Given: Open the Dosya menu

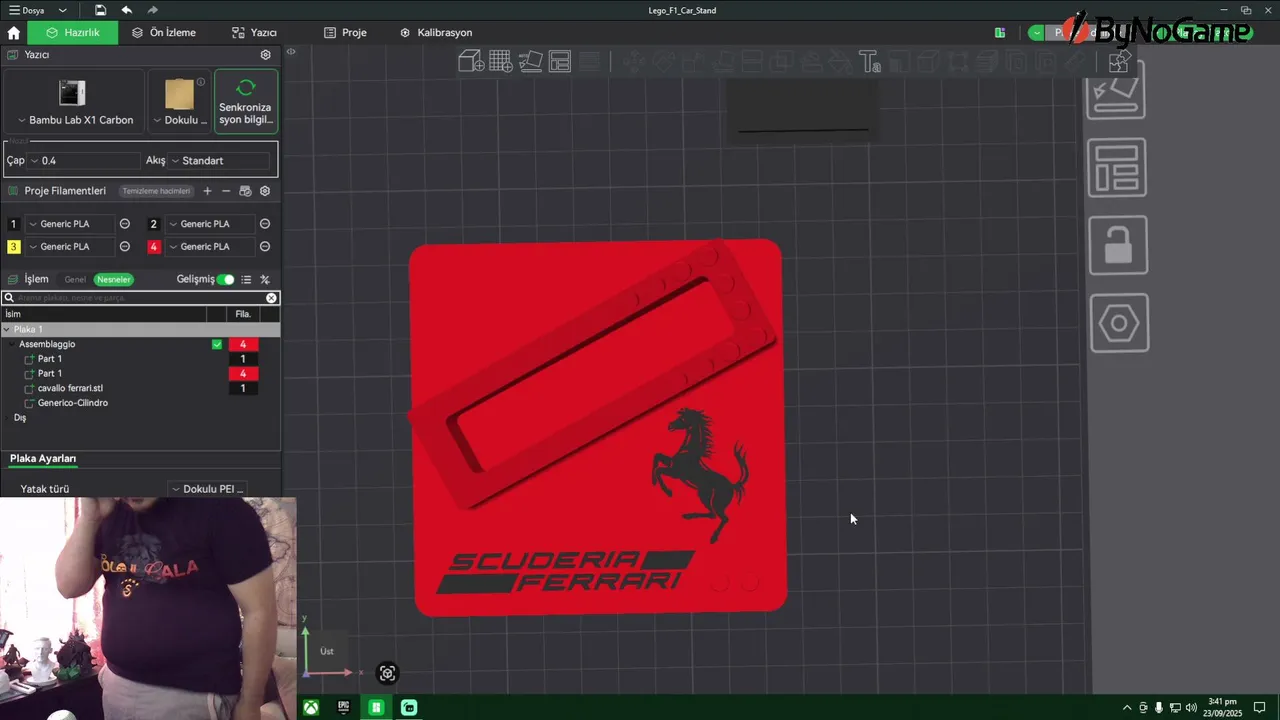Looking at the screenshot, I should point(27,10).
